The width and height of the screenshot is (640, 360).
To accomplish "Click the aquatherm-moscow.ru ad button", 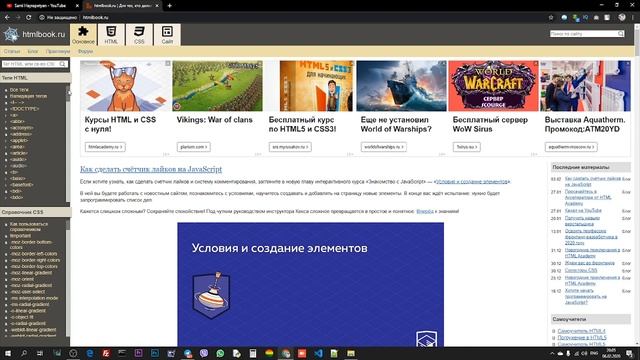I will point(571,147).
